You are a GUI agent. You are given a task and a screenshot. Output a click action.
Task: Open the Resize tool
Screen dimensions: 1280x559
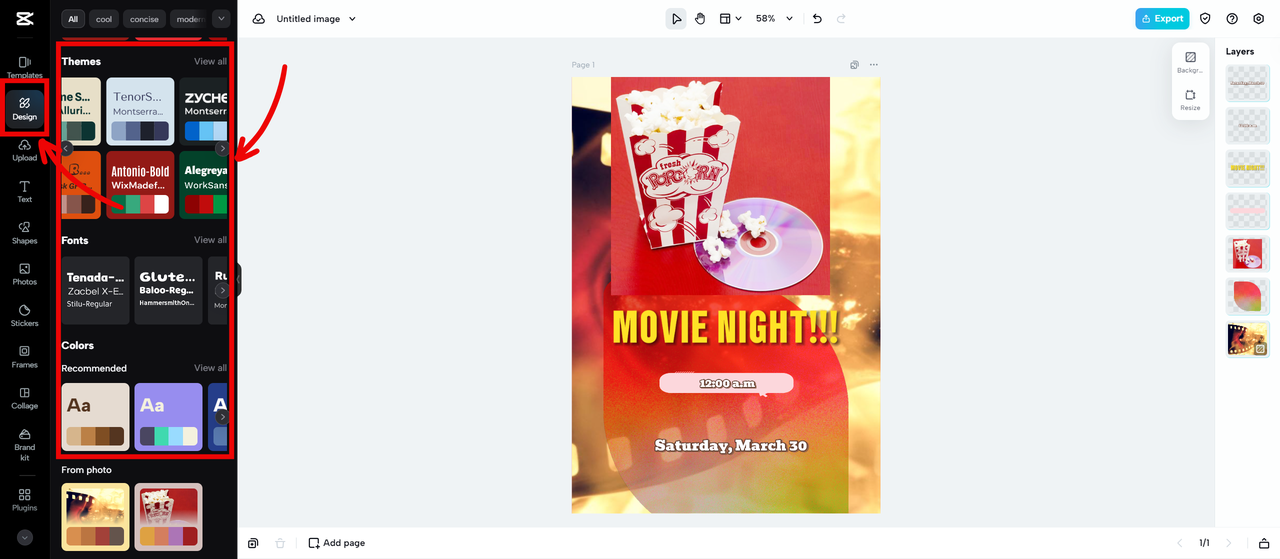click(1190, 100)
